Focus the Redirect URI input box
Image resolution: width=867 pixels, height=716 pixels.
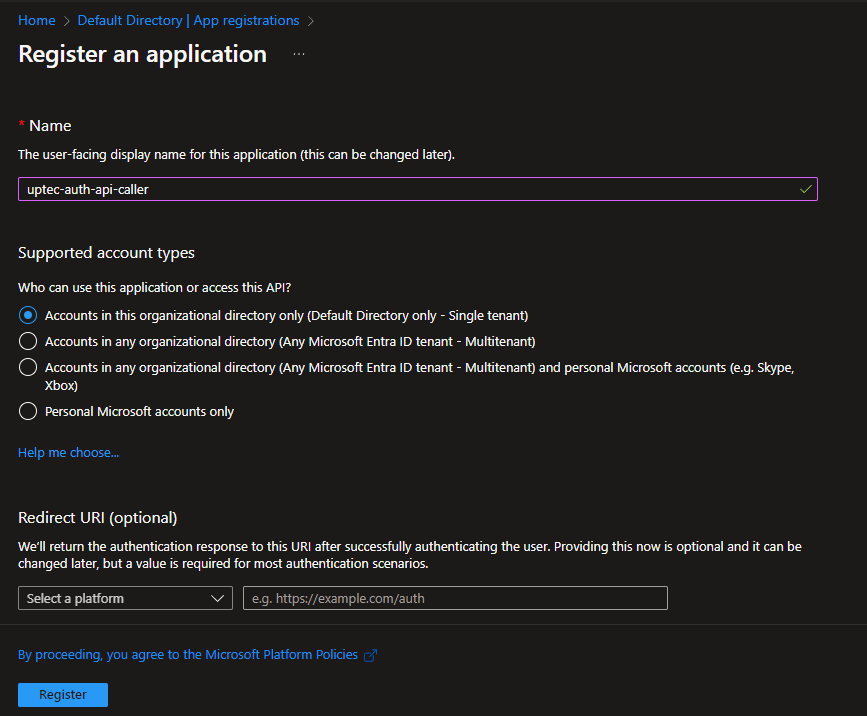pos(455,598)
